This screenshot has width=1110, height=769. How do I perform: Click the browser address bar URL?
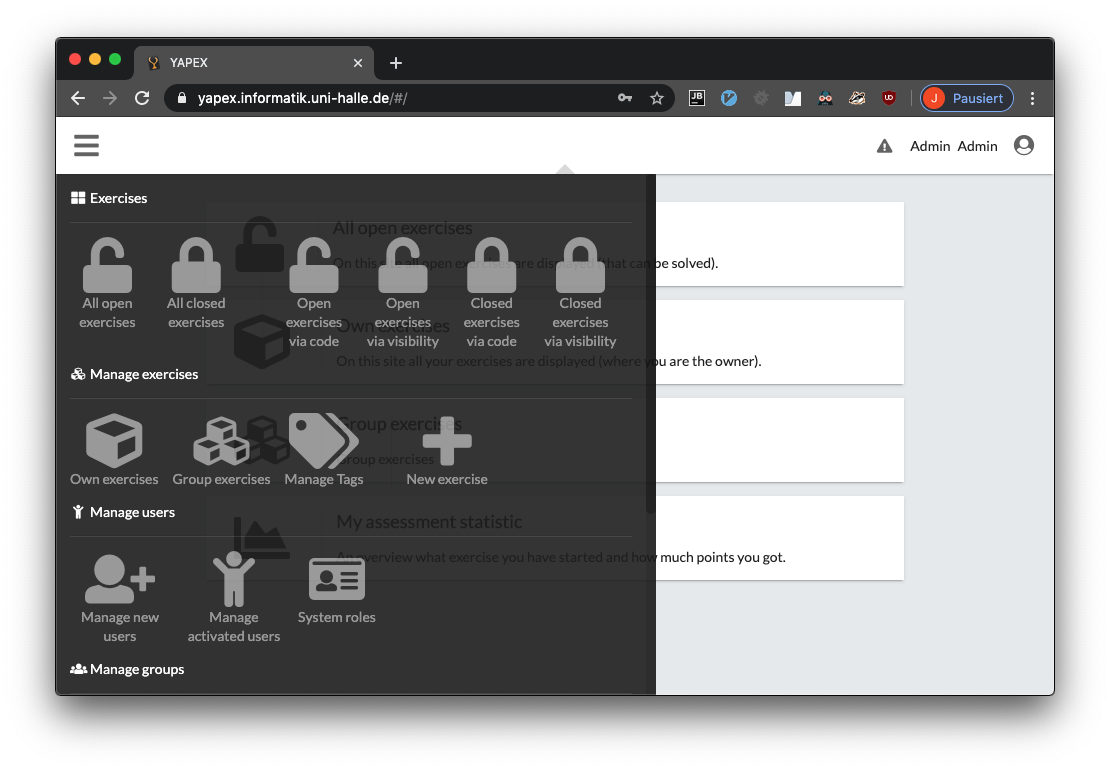400,98
